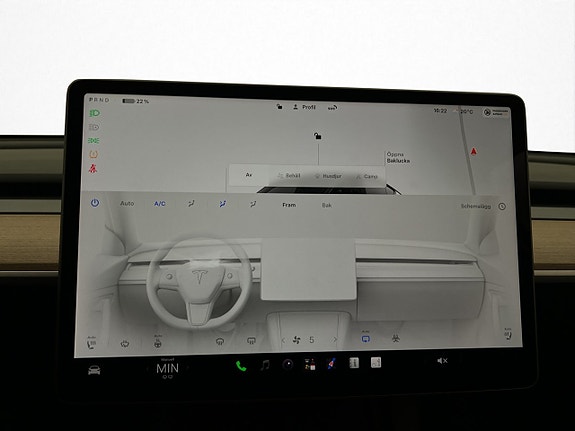Click the schedule clock icon
The height and width of the screenshot is (431, 575).
tap(502, 207)
